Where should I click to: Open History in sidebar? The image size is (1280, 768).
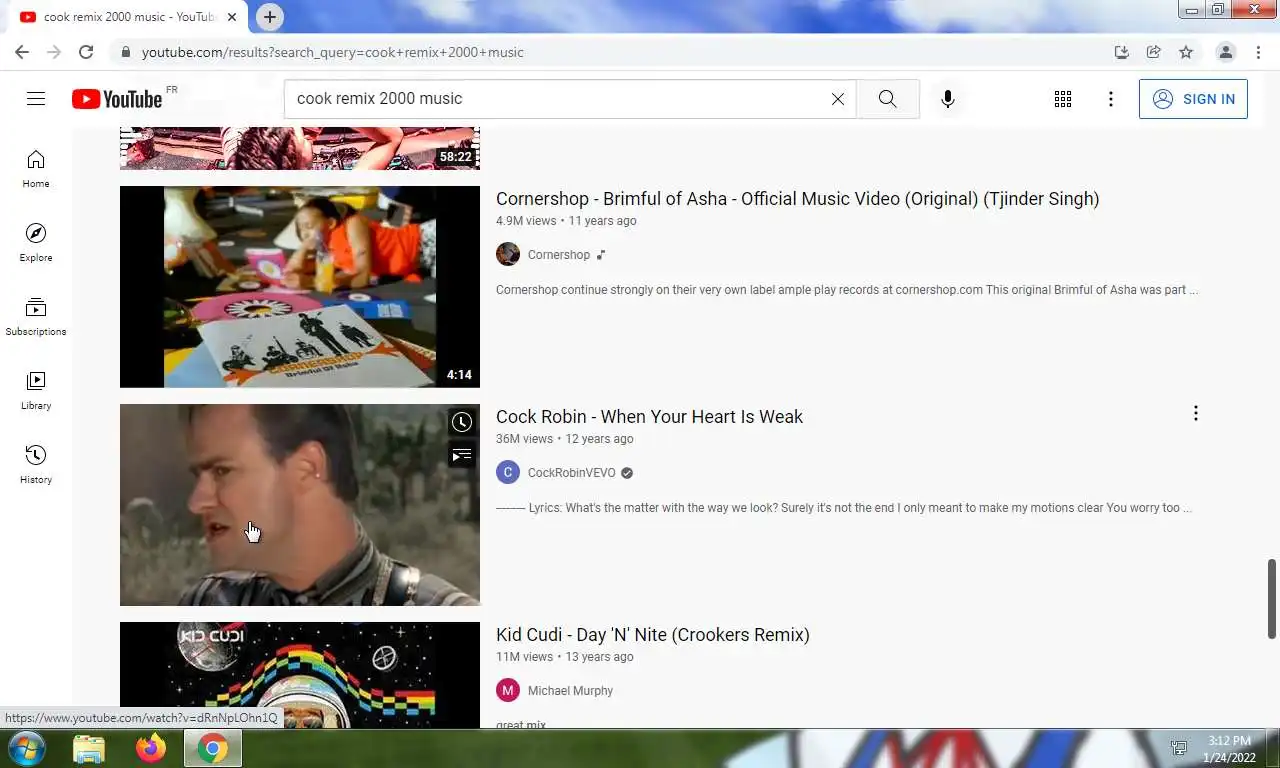(36, 465)
